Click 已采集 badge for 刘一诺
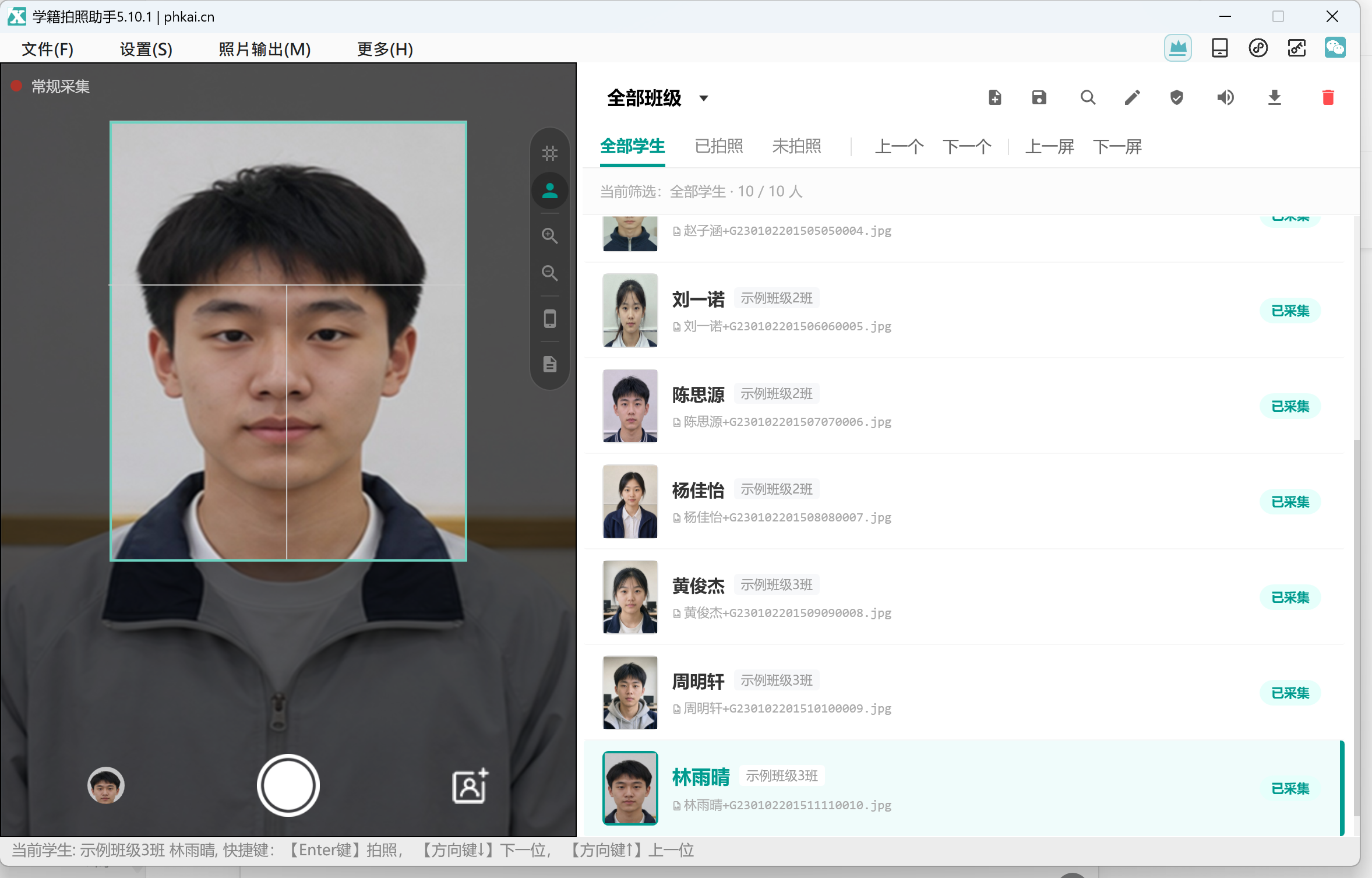The width and height of the screenshot is (1372, 878). click(1290, 311)
